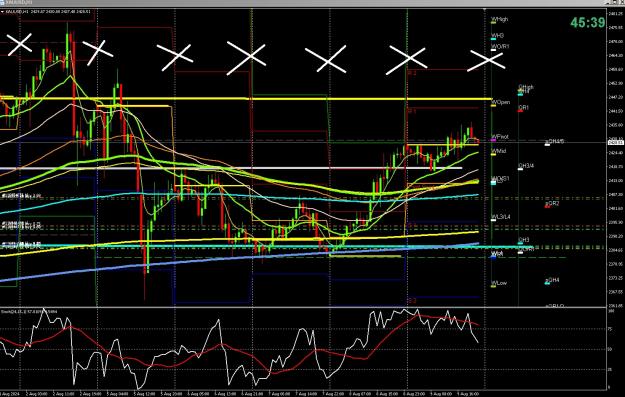Select the DH3/4 daily level label
The image size is (625, 397).
(526, 166)
